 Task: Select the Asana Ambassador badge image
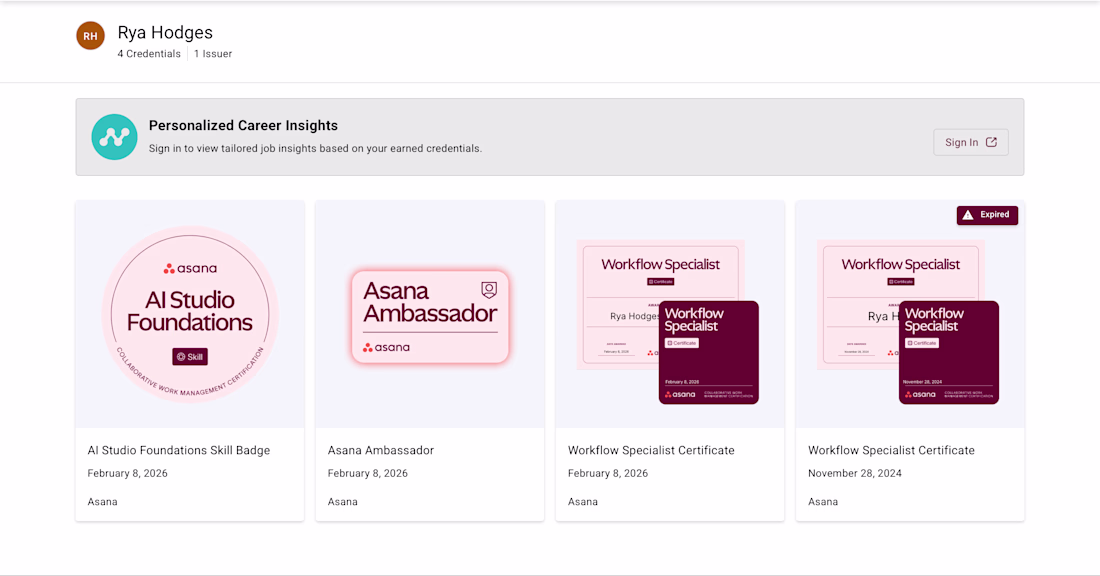(x=430, y=316)
